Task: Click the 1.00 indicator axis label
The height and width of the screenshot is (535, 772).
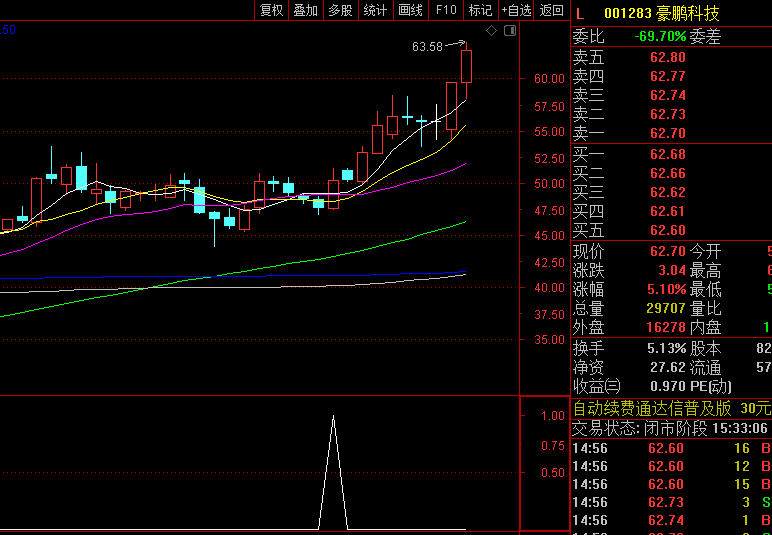Action: (553, 416)
